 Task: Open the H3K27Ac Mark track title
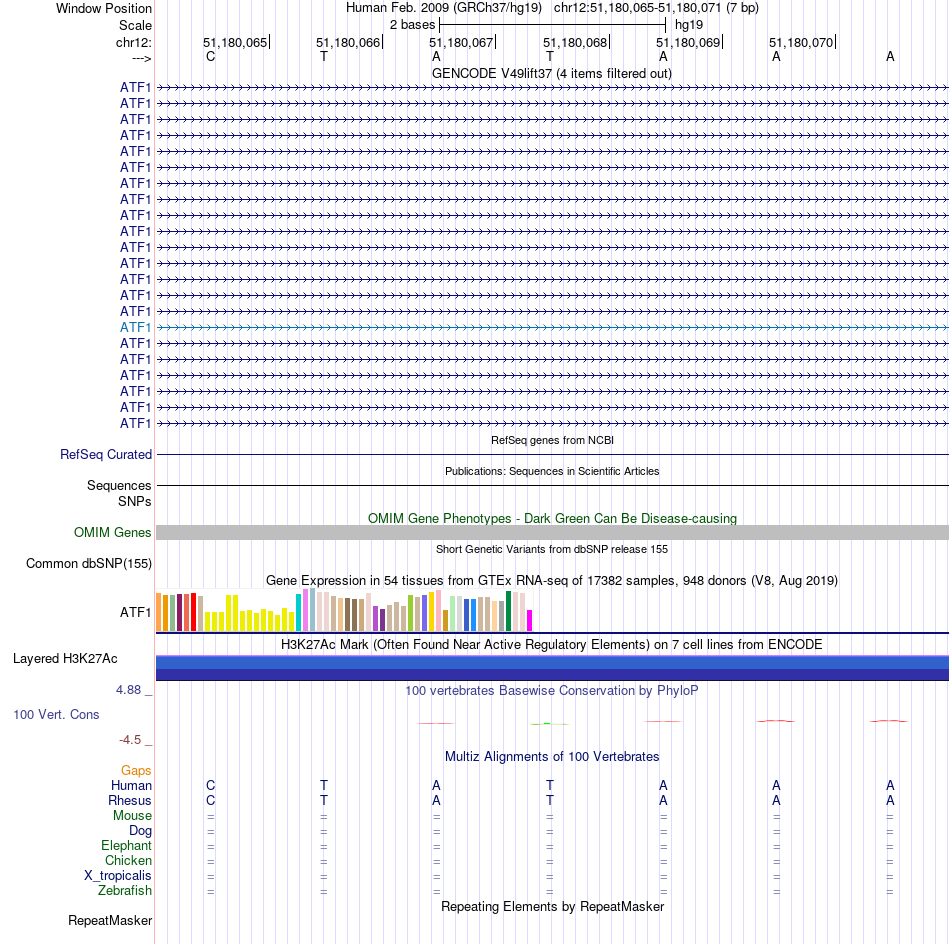coord(552,645)
